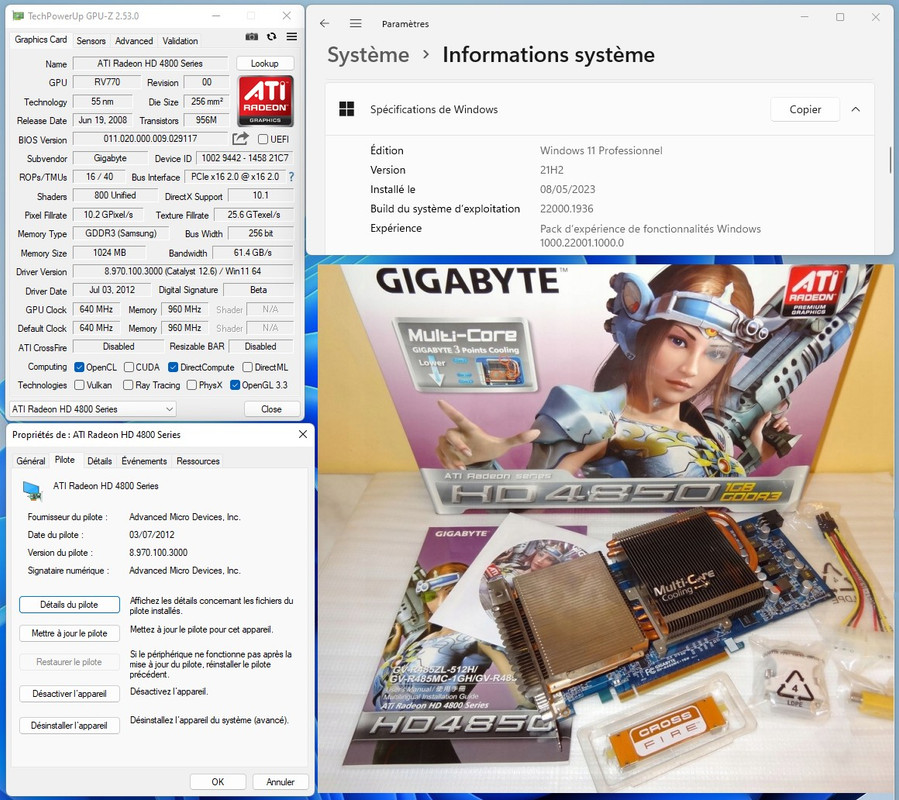Click the '8.970.100.3000' Version du pilote value
This screenshot has height=800, width=899.
point(158,552)
